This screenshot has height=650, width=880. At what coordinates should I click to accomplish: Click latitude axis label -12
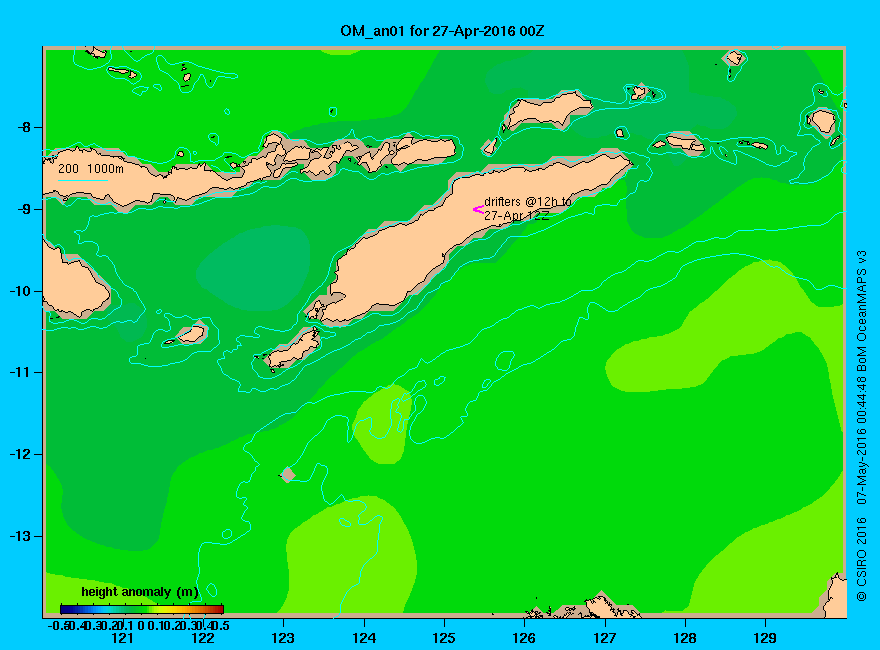(x=20, y=455)
